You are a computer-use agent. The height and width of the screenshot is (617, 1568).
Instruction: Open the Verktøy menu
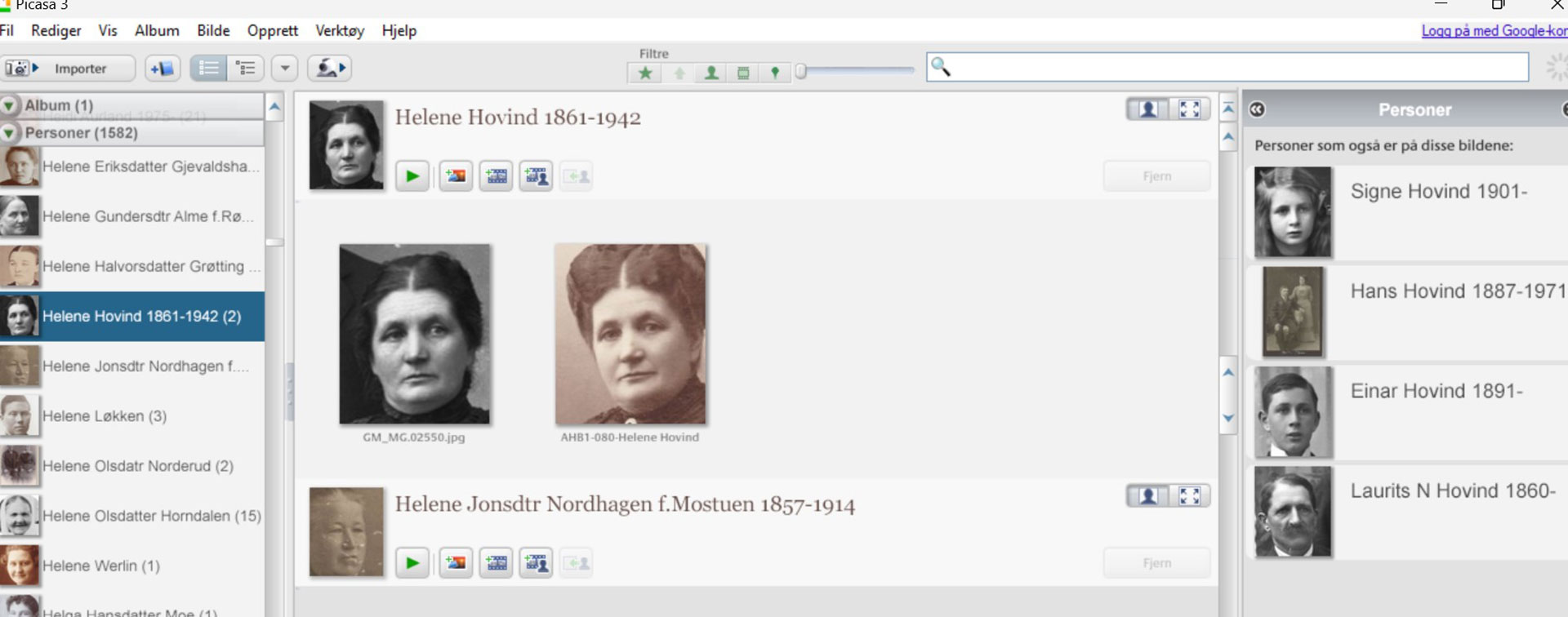point(340,31)
